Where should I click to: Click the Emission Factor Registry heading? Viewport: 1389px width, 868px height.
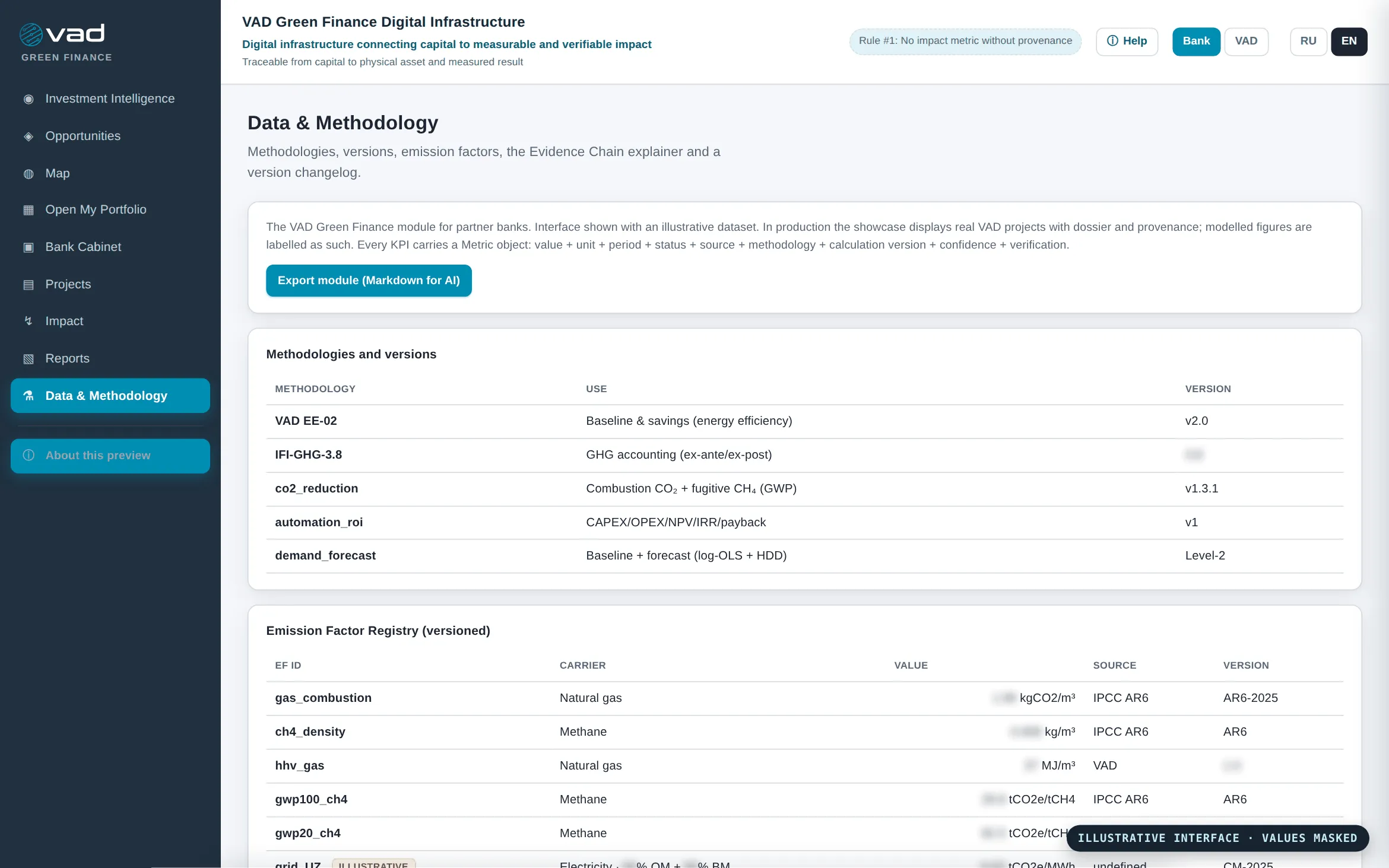378,631
